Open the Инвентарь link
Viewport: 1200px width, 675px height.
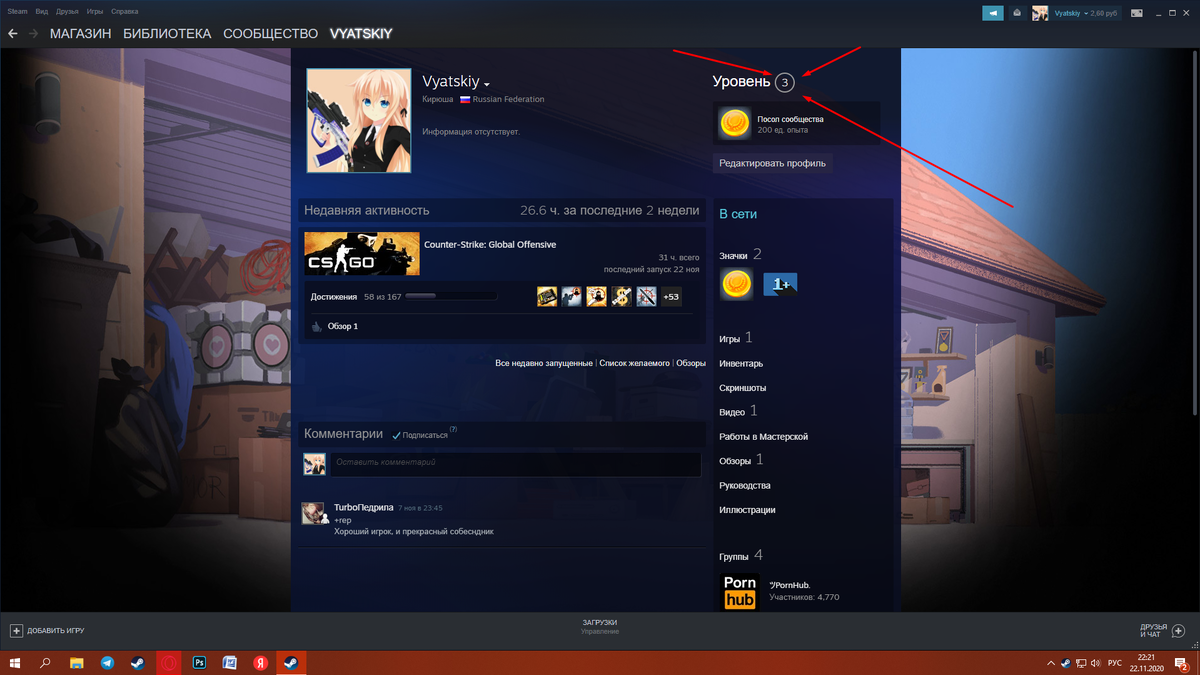741,363
